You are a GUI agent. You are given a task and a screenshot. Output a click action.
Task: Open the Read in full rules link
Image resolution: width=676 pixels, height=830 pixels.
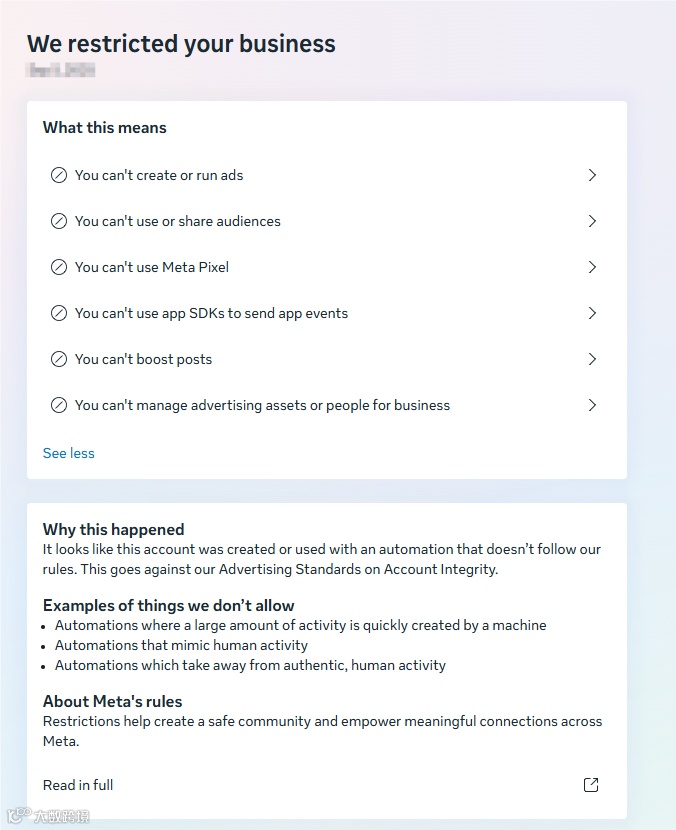pos(78,785)
